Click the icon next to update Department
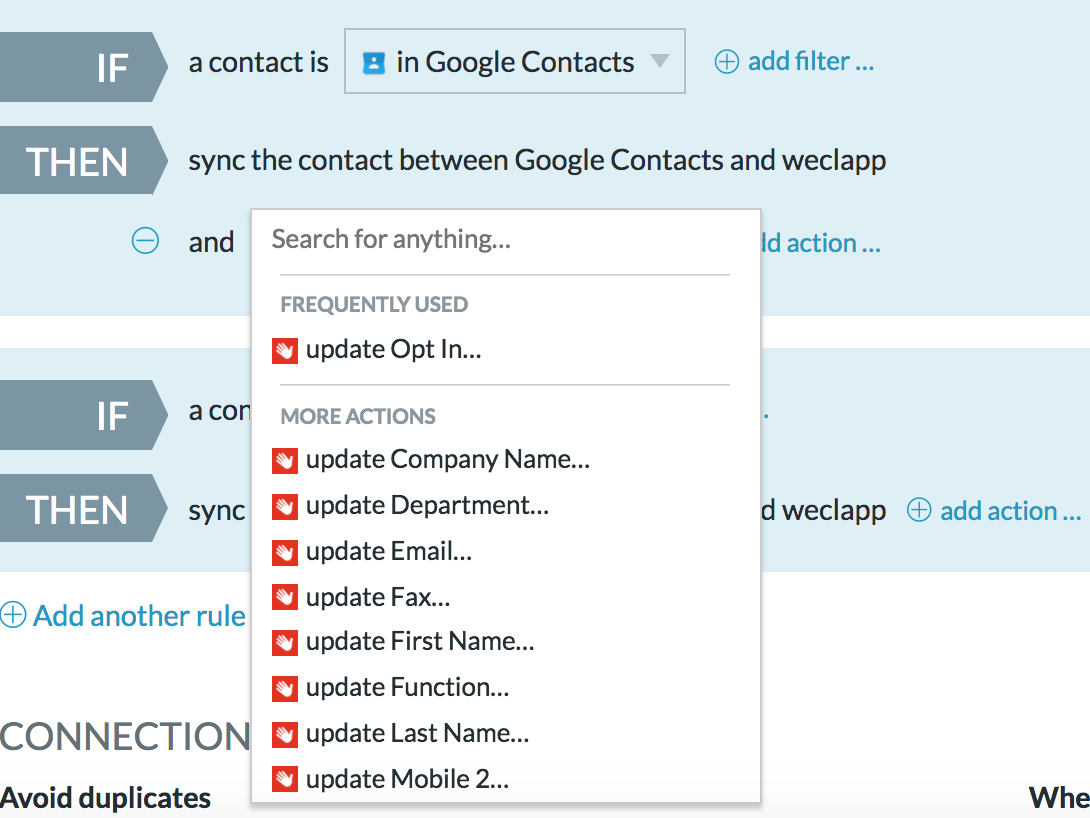This screenshot has width=1090, height=818. click(x=285, y=507)
